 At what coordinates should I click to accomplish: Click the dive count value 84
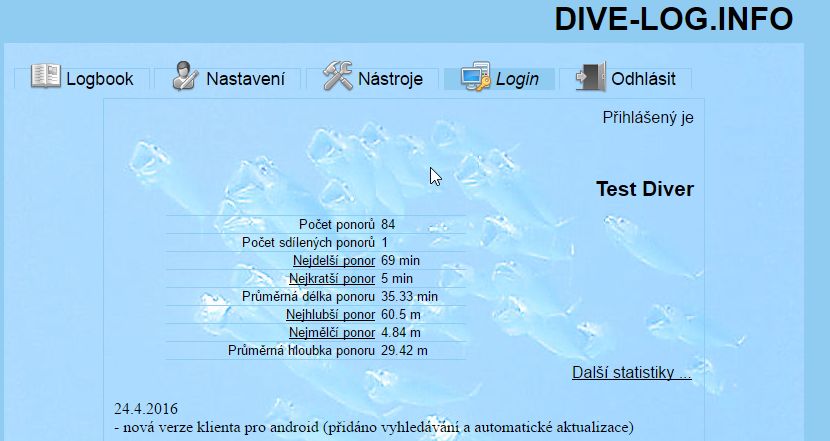tap(388, 224)
